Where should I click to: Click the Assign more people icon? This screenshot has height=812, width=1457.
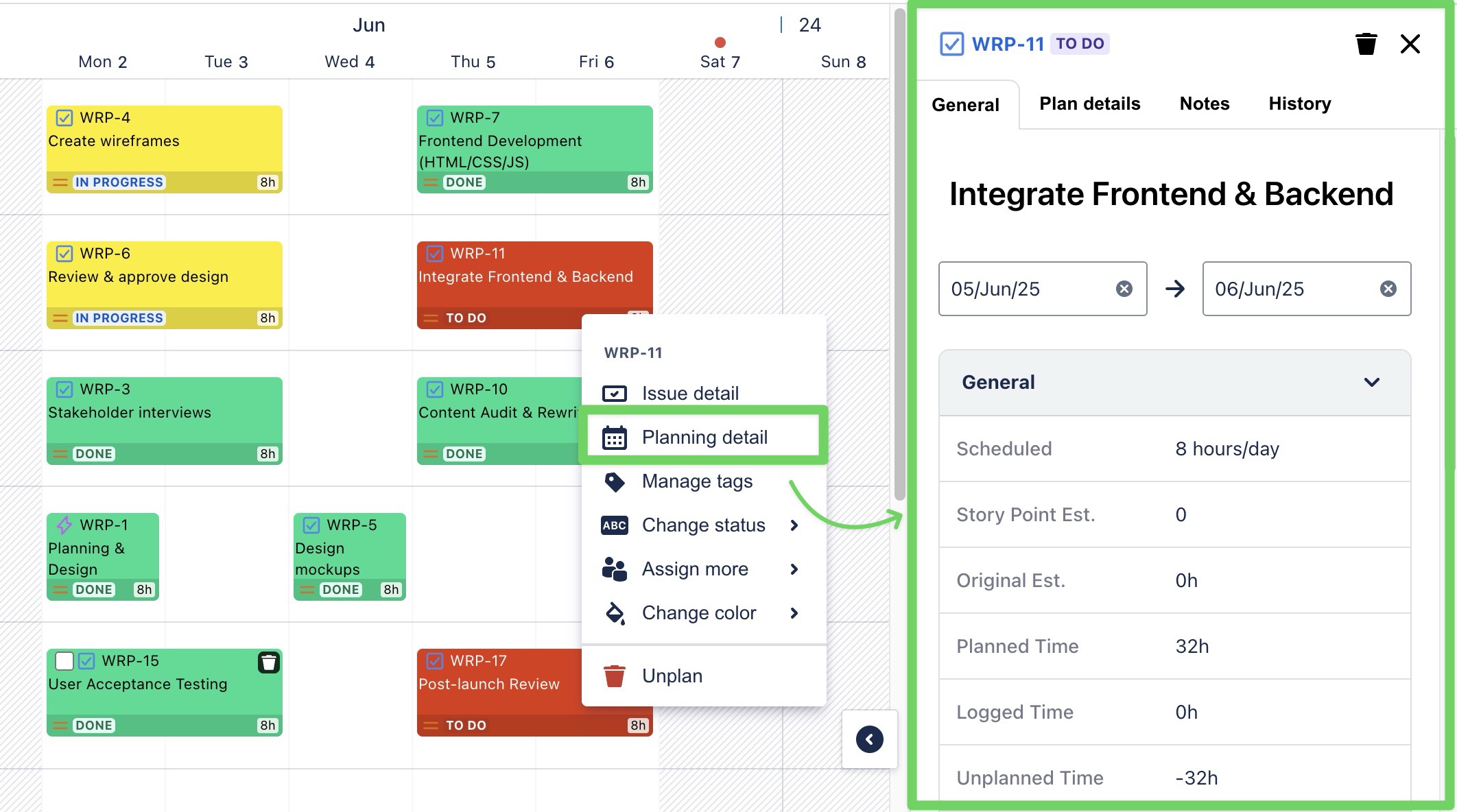click(615, 569)
